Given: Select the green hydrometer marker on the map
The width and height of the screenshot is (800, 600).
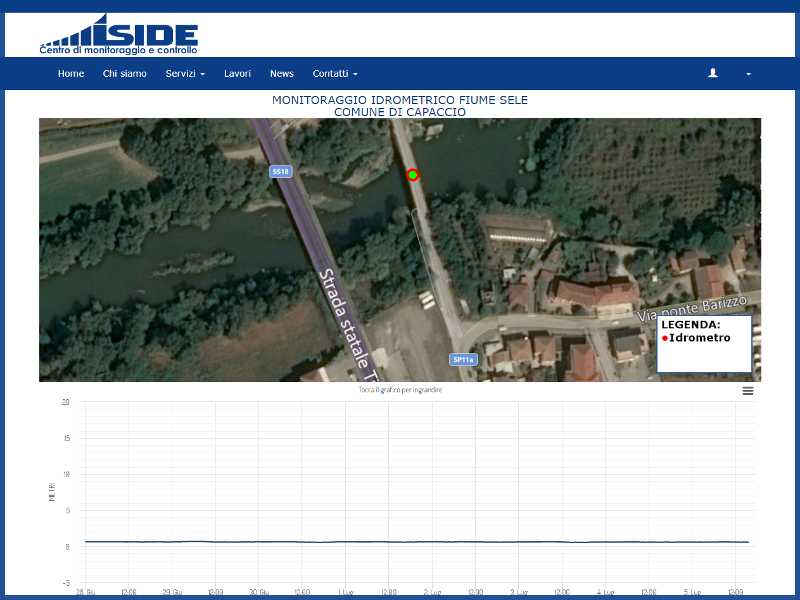Looking at the screenshot, I should point(412,175).
